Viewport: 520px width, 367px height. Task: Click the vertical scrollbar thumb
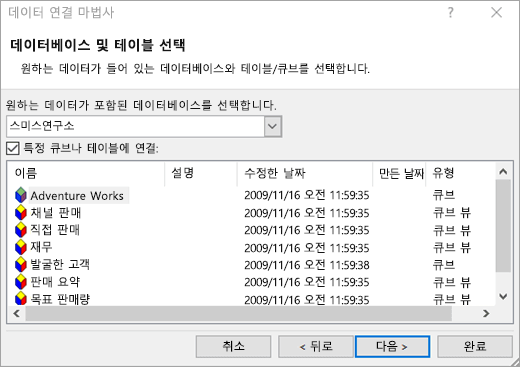click(503, 226)
